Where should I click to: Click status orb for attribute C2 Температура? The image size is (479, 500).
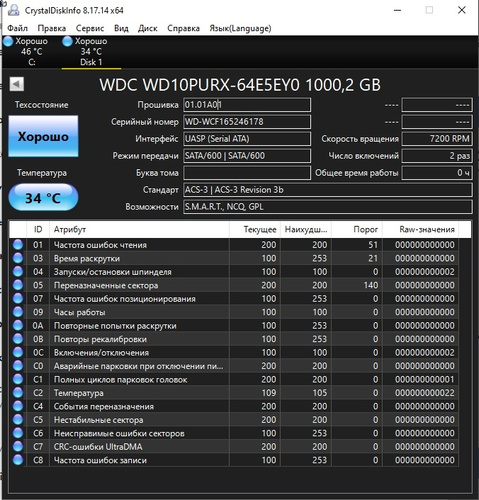[18, 393]
